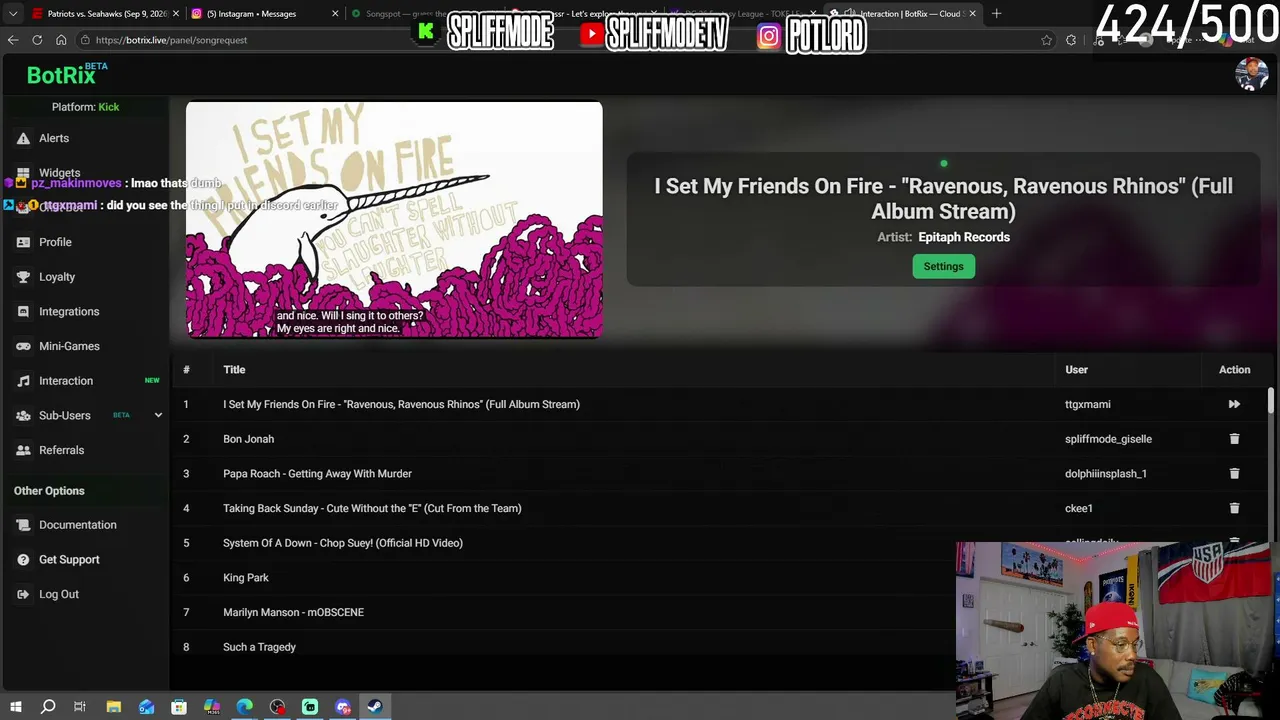Image resolution: width=1280 pixels, height=720 pixels.
Task: Click the taskbar search magnifier
Action: click(48, 707)
